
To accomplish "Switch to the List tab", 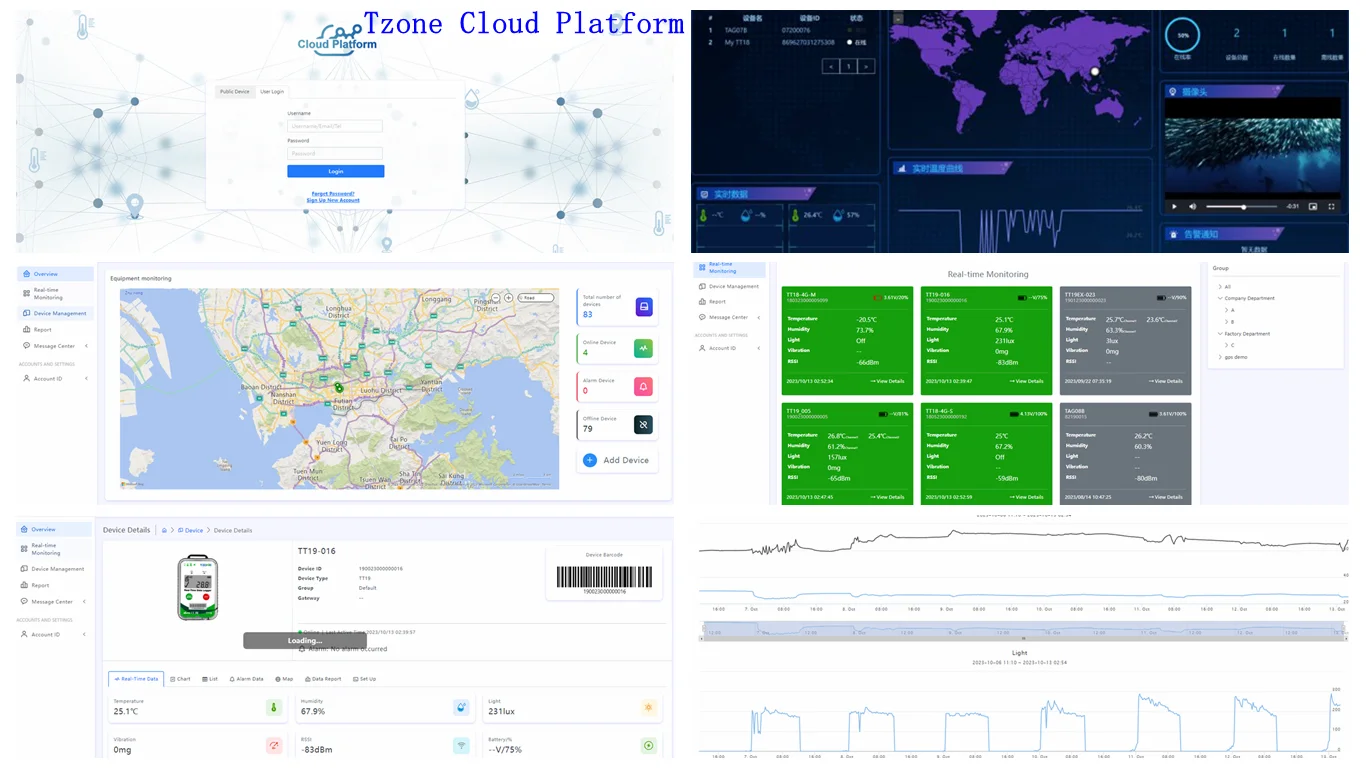I will click(x=210, y=679).
